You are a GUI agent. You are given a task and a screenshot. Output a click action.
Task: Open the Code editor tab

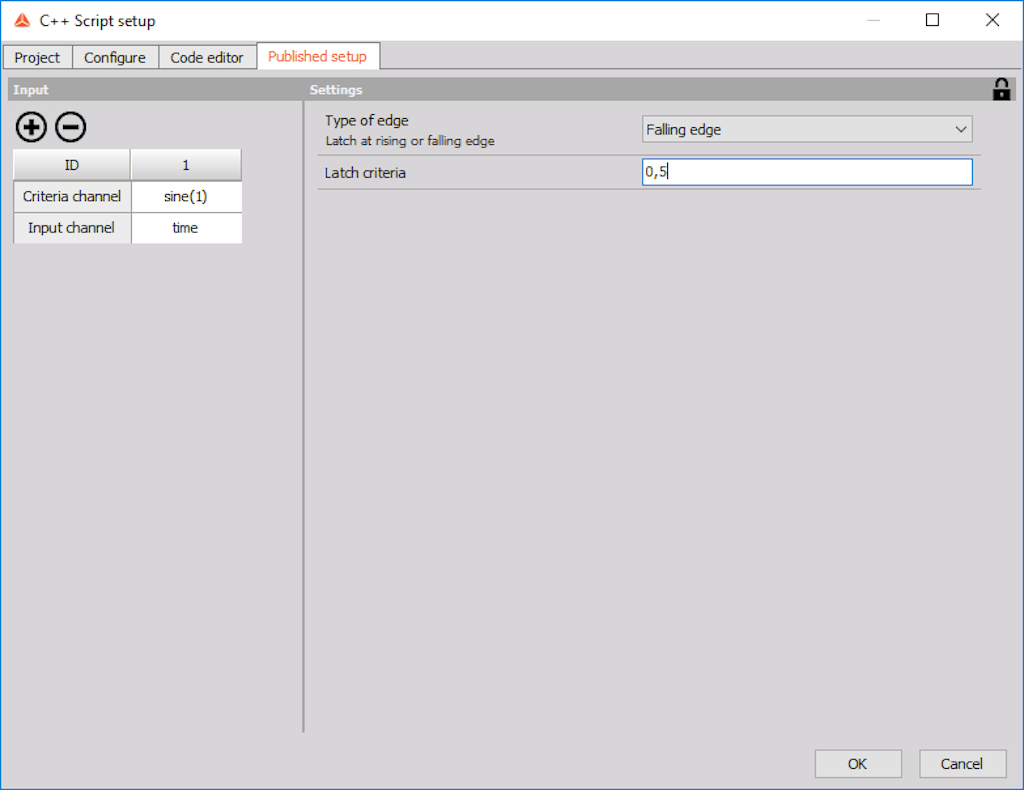(207, 57)
